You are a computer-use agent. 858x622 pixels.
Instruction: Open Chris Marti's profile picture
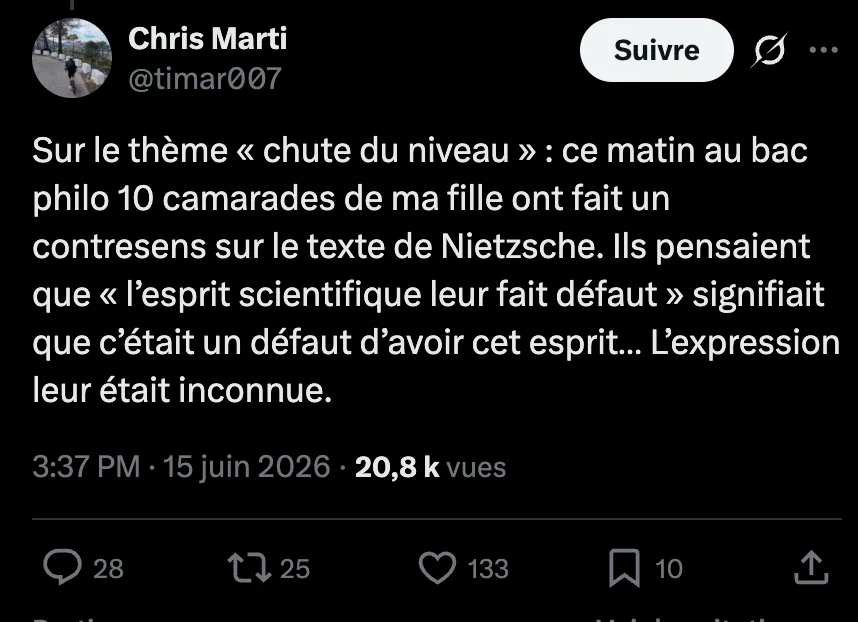(x=72, y=57)
